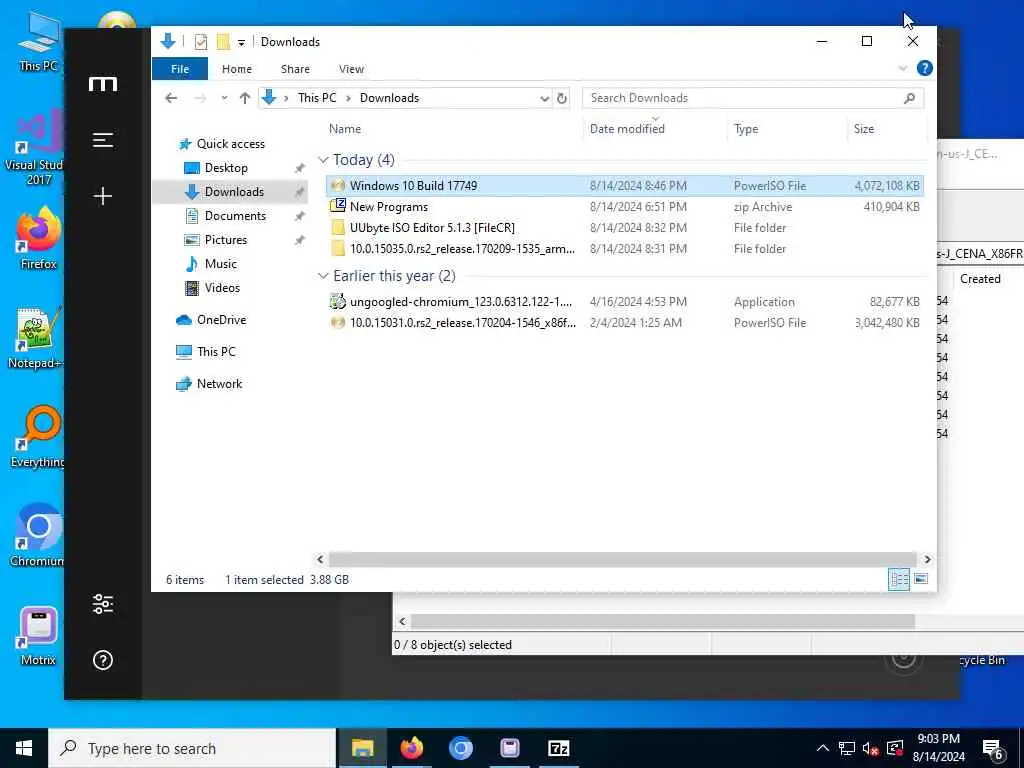Open the address bar history dropdown
1024x768 pixels.
(x=544, y=98)
